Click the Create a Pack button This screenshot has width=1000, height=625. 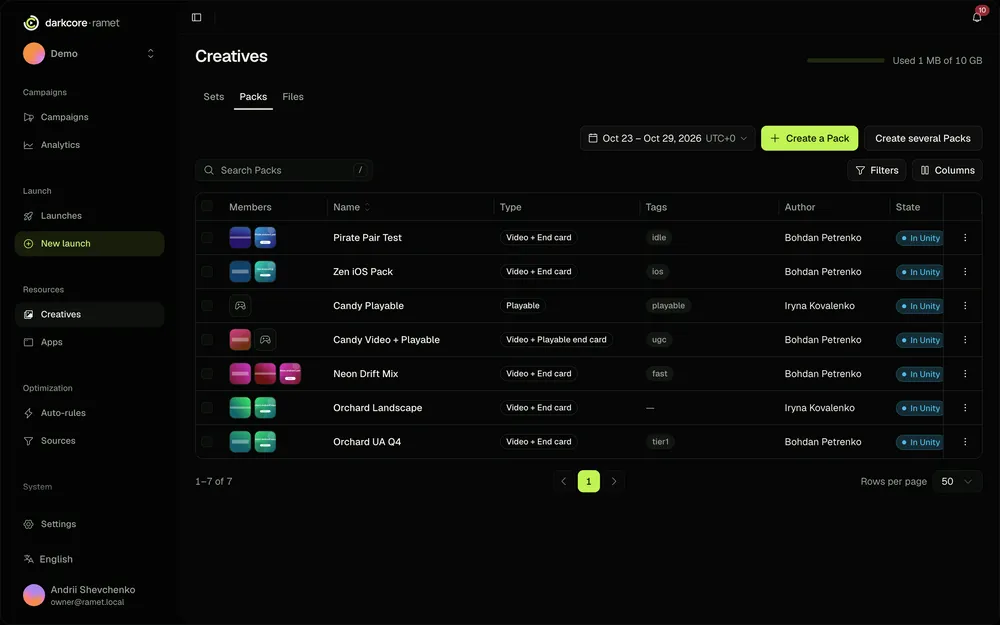click(809, 138)
